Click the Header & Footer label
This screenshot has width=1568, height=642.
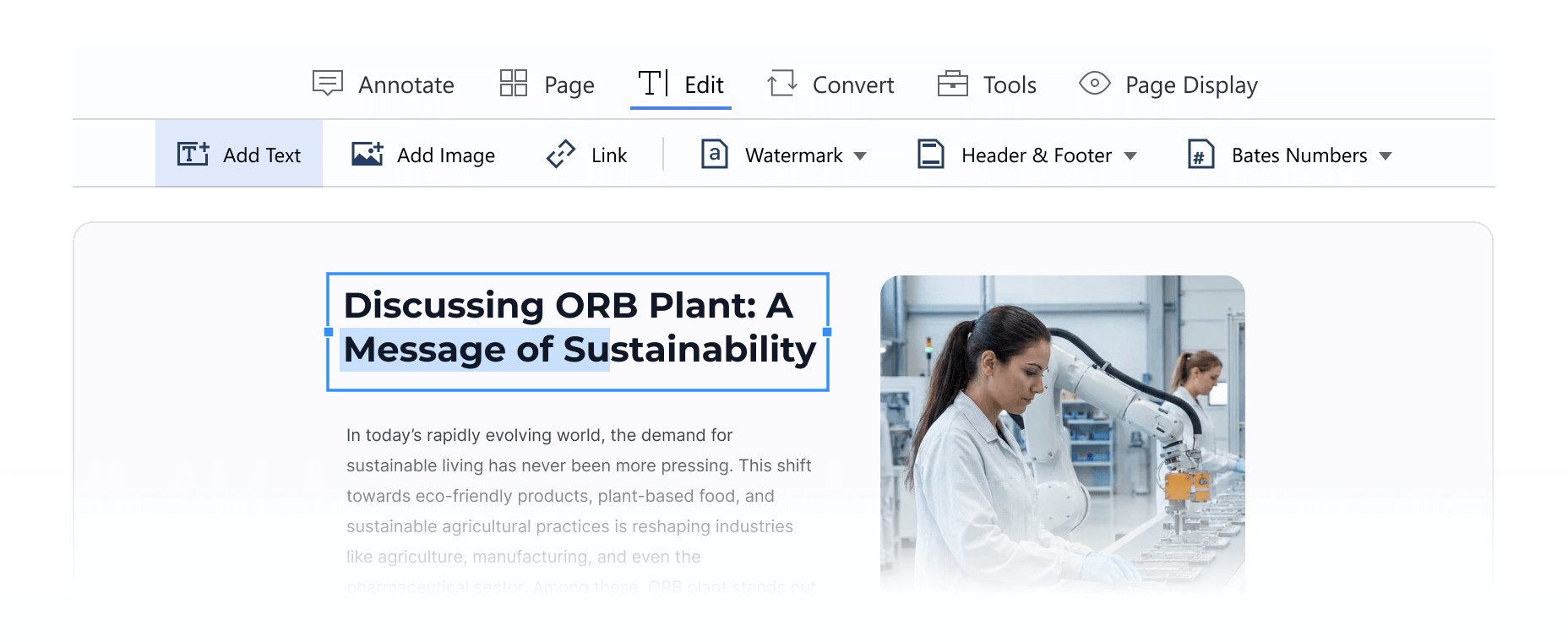[x=1036, y=155]
